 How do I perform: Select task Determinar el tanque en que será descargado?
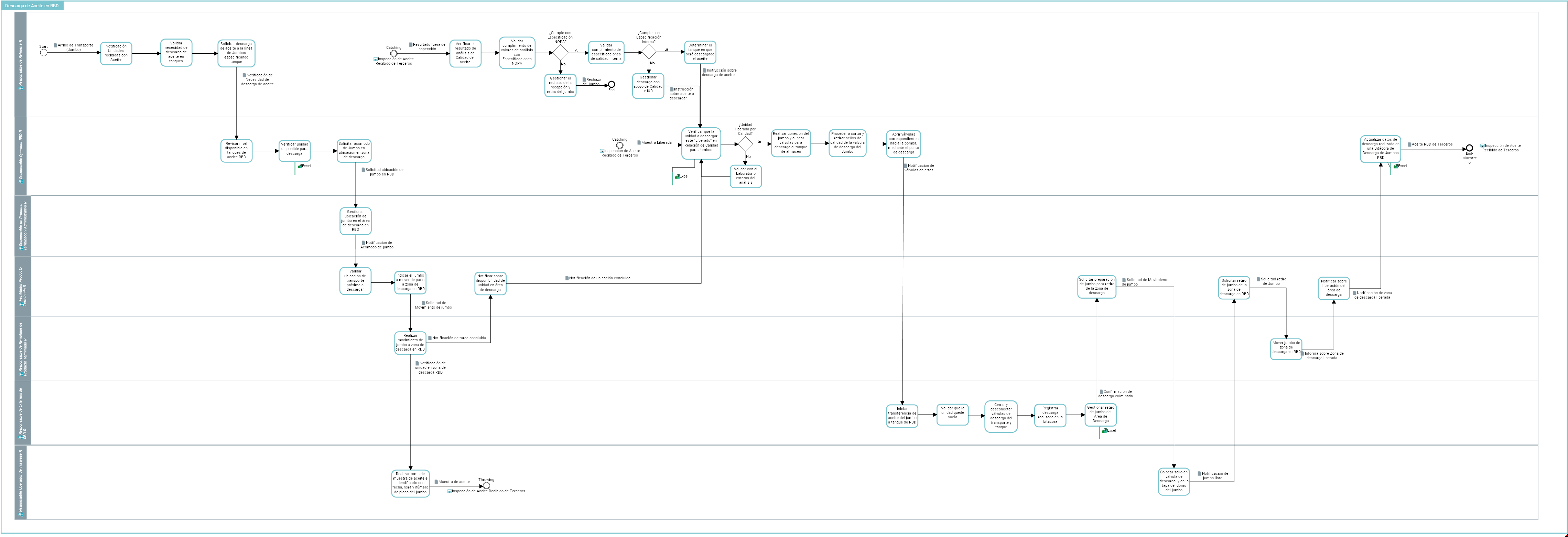pos(699,52)
